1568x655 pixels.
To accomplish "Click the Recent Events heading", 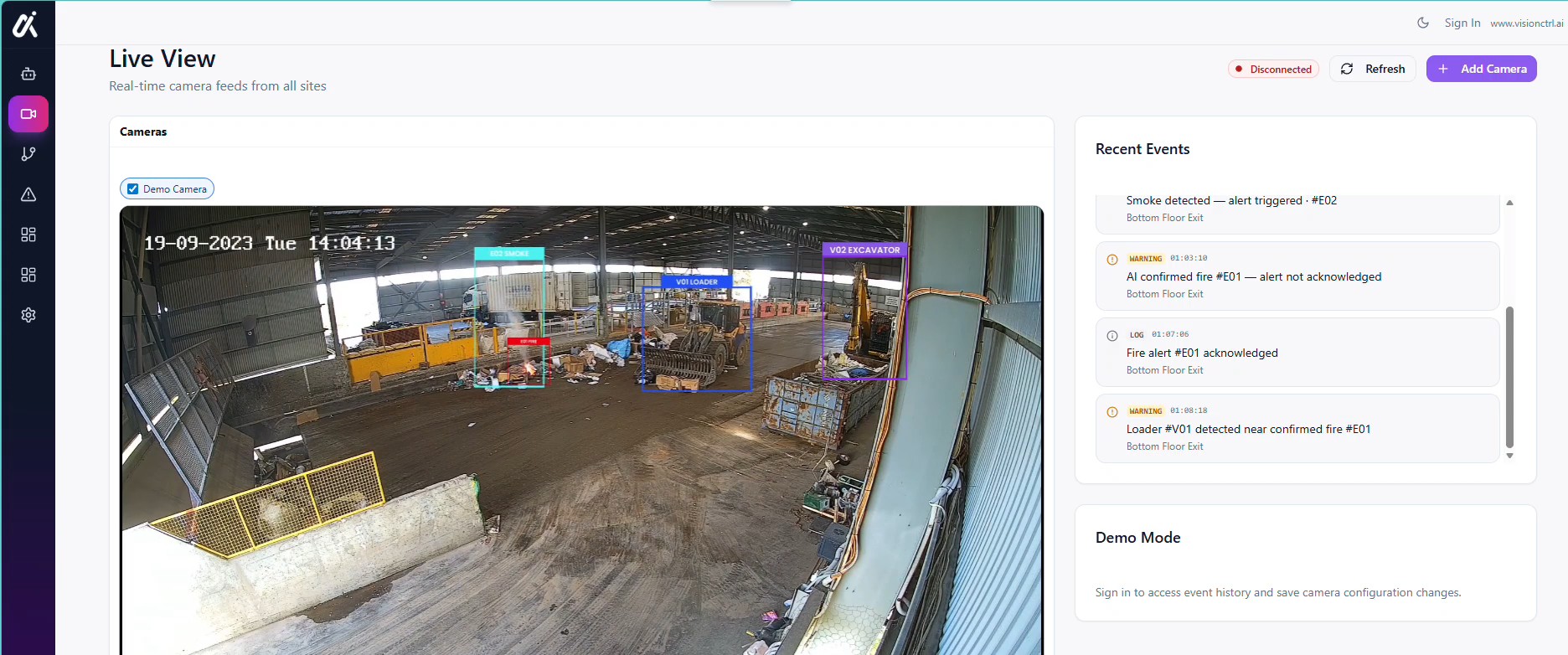I will pos(1142,149).
